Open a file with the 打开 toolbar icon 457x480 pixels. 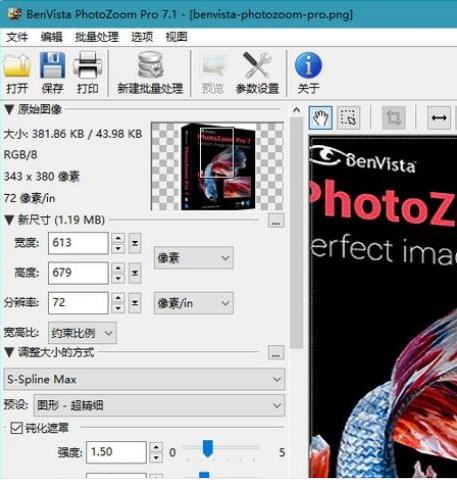click(x=17, y=73)
